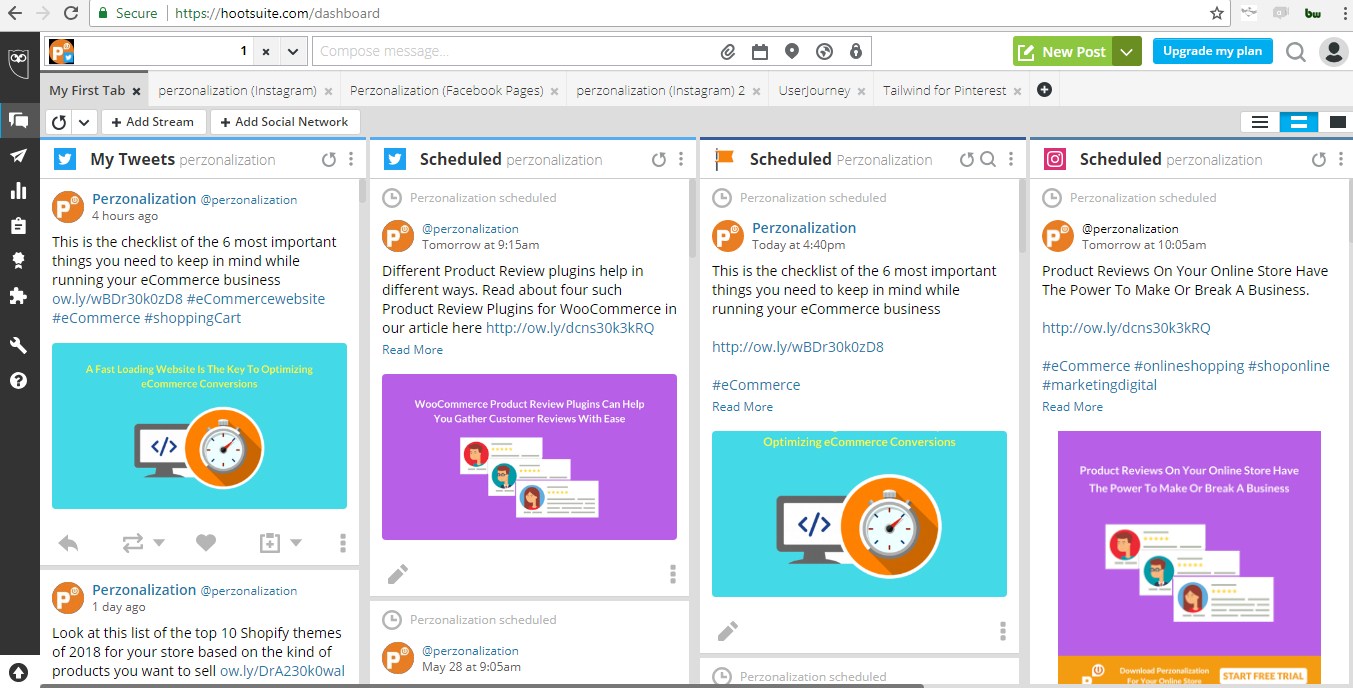The image size is (1353, 688).
Task: Click the #onlineshopping hashtag
Action: pyautogui.click(x=1189, y=366)
